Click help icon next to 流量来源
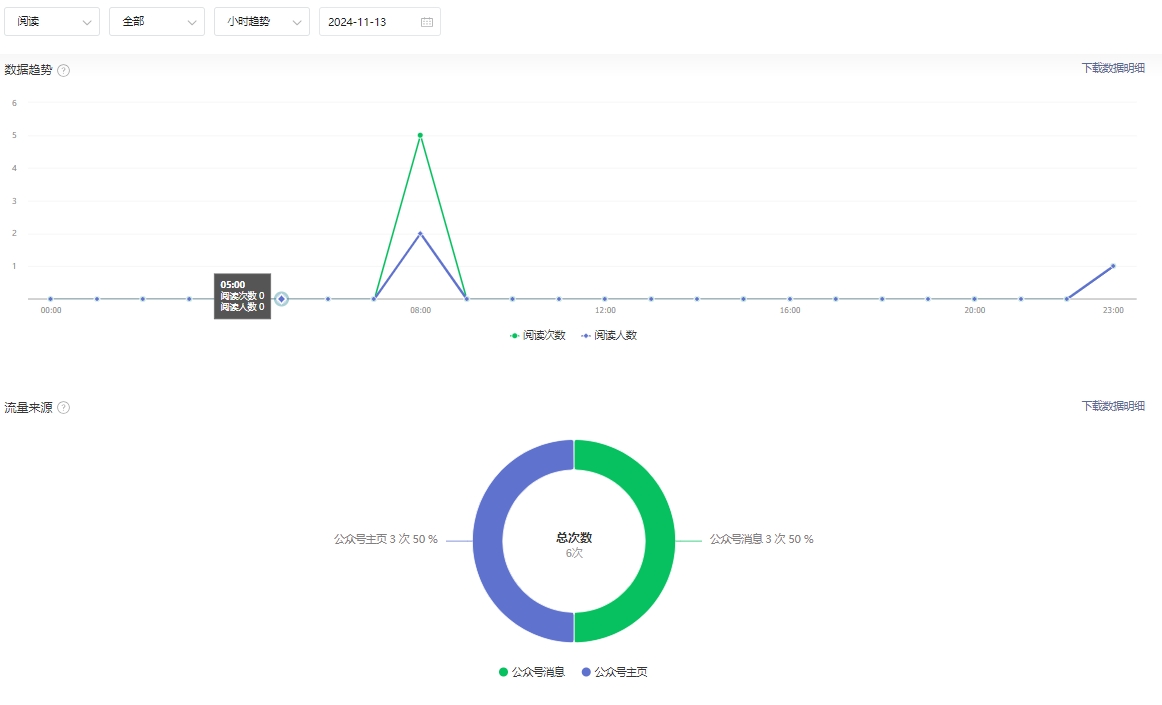Image resolution: width=1162 pixels, height=705 pixels. [x=64, y=408]
